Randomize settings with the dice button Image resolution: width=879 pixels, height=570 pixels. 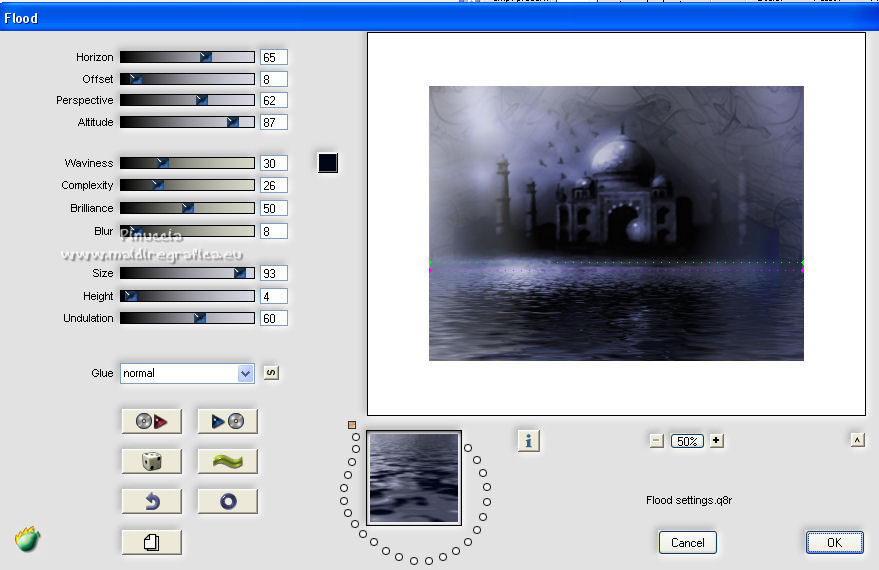(x=151, y=461)
